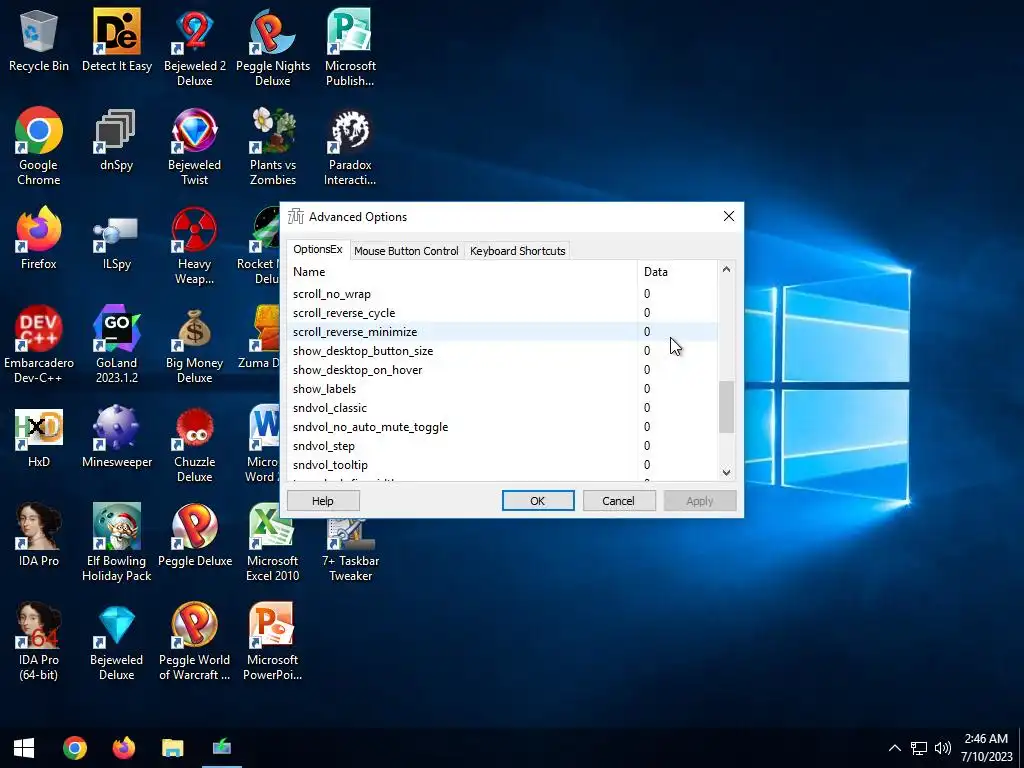This screenshot has width=1024, height=768.
Task: Select show_desktop_on_hover option
Action: pyautogui.click(x=502, y=370)
